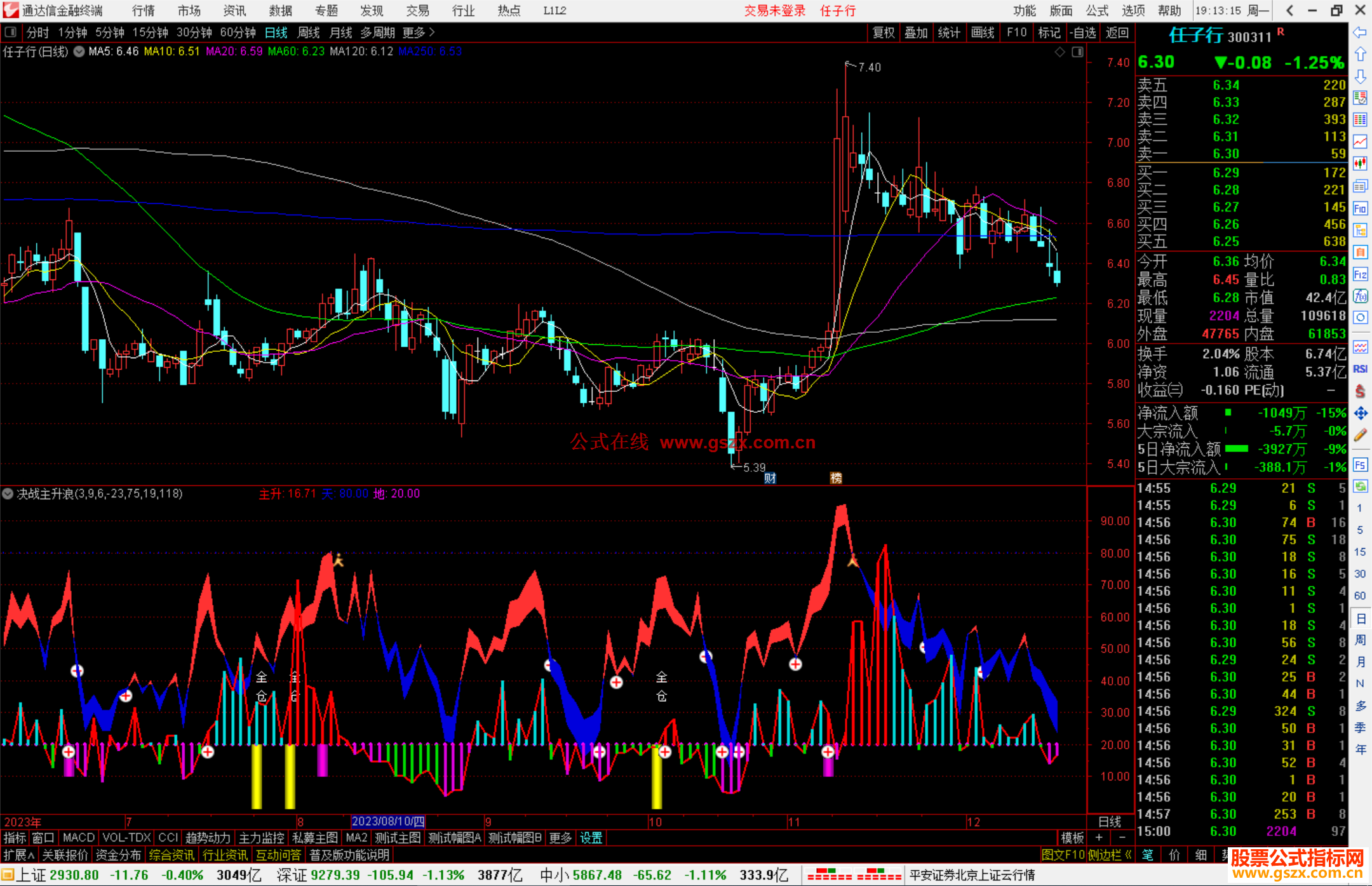This screenshot has height=886, width=1372.
Task: Toggle panel icon left of 分时 tab
Action: [11, 32]
